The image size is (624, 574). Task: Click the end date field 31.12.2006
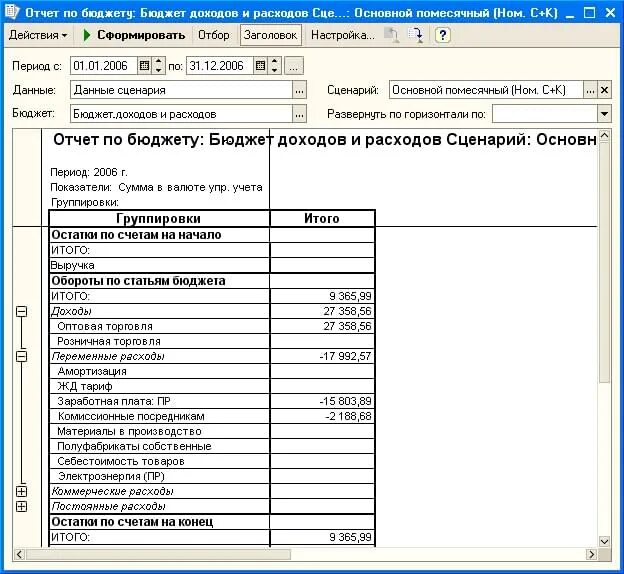pos(220,66)
